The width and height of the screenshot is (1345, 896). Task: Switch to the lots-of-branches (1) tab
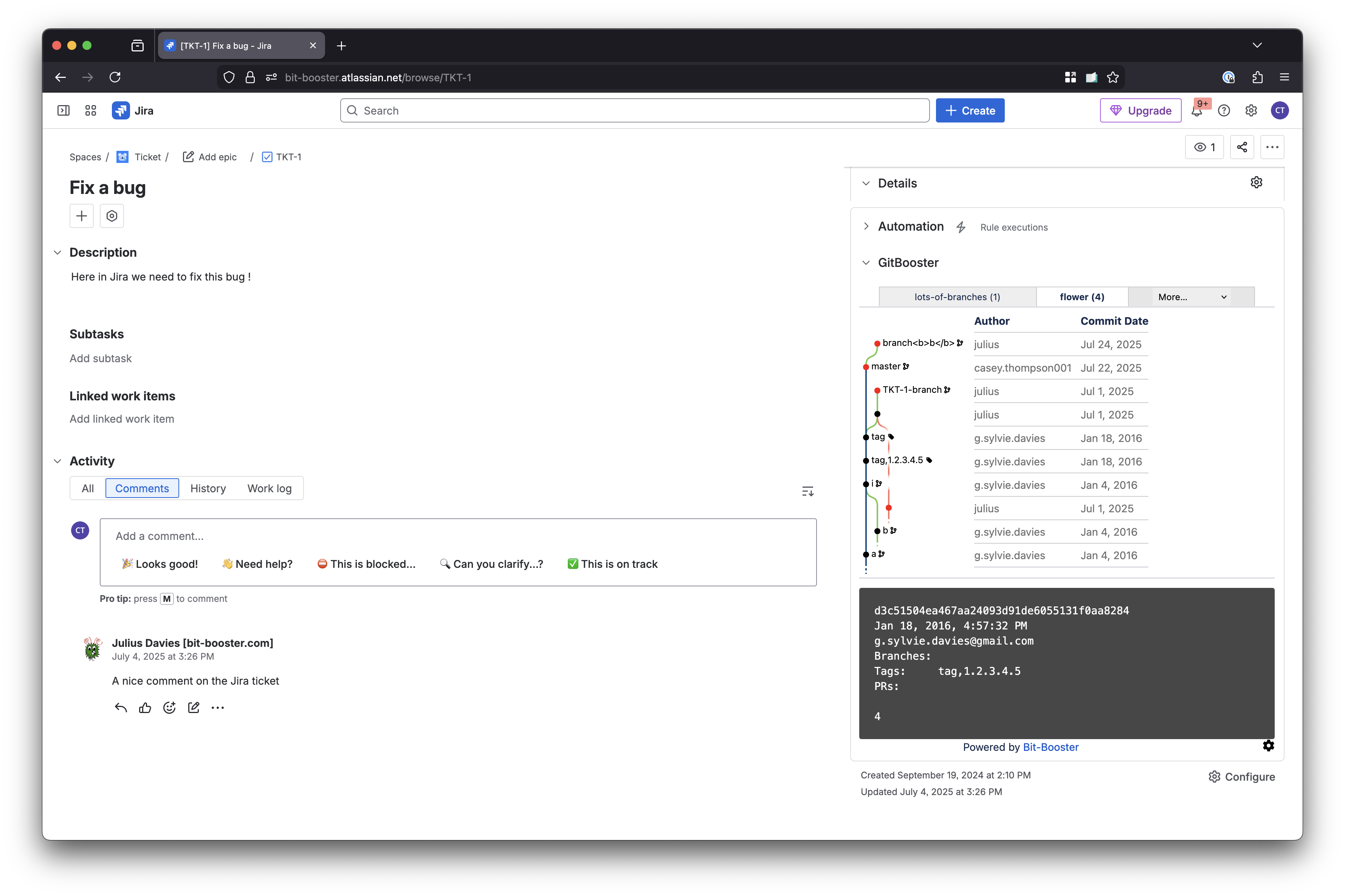click(x=957, y=296)
